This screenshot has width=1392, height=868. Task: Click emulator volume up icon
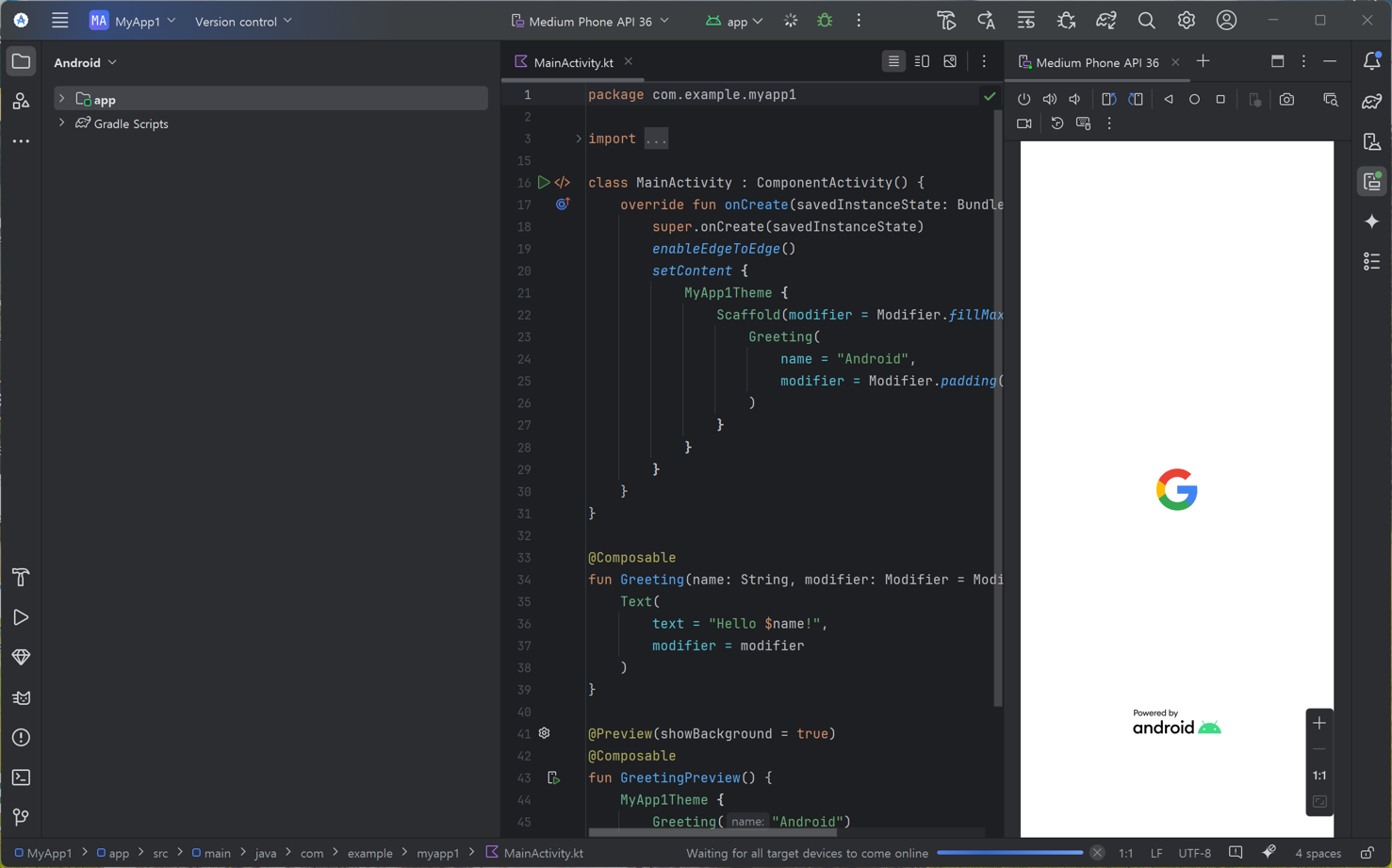click(x=1049, y=99)
